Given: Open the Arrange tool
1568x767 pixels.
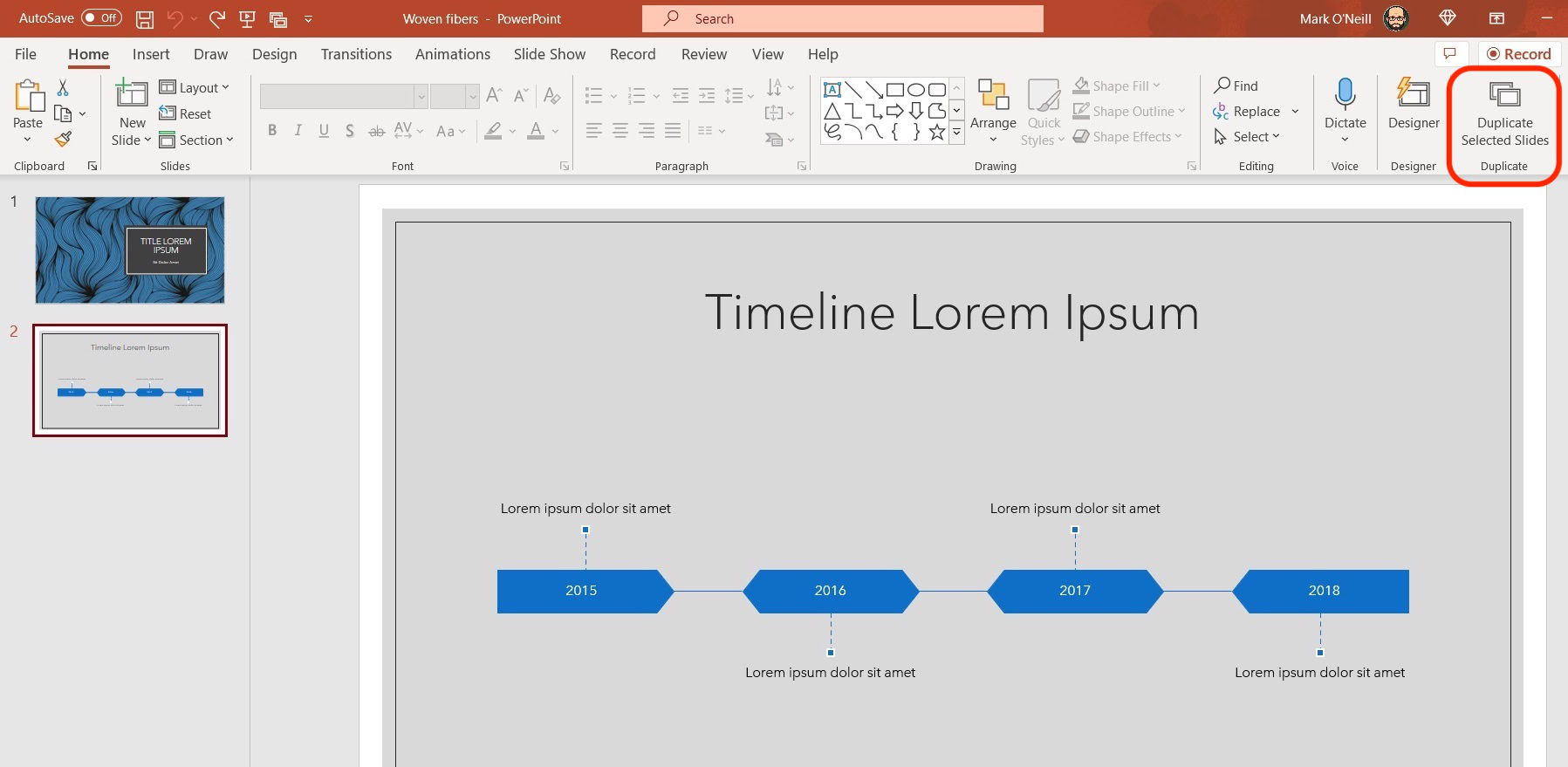Looking at the screenshot, I should 993,105.
